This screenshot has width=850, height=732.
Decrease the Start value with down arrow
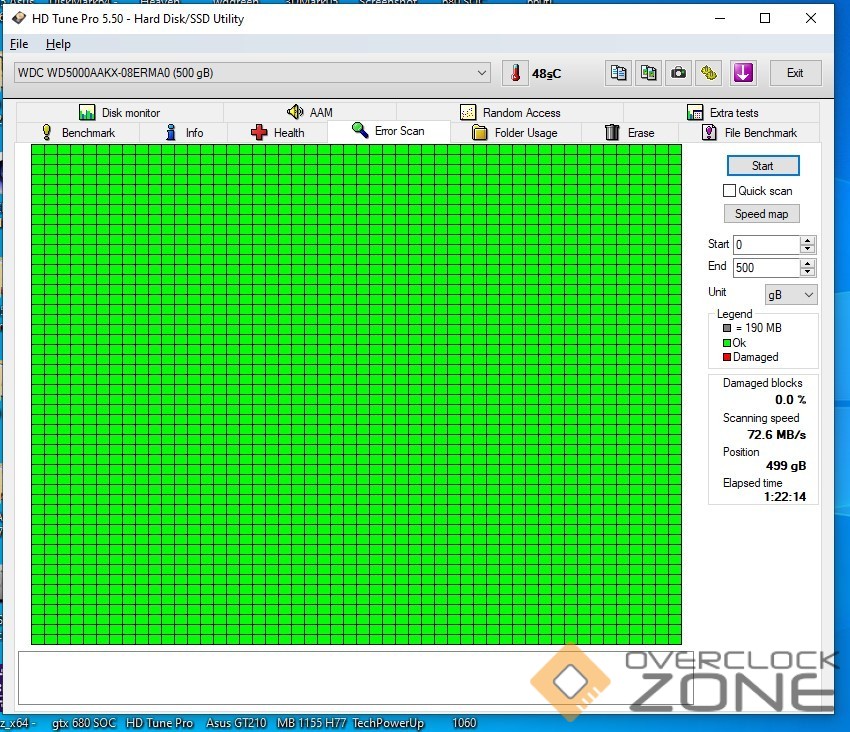(x=808, y=249)
